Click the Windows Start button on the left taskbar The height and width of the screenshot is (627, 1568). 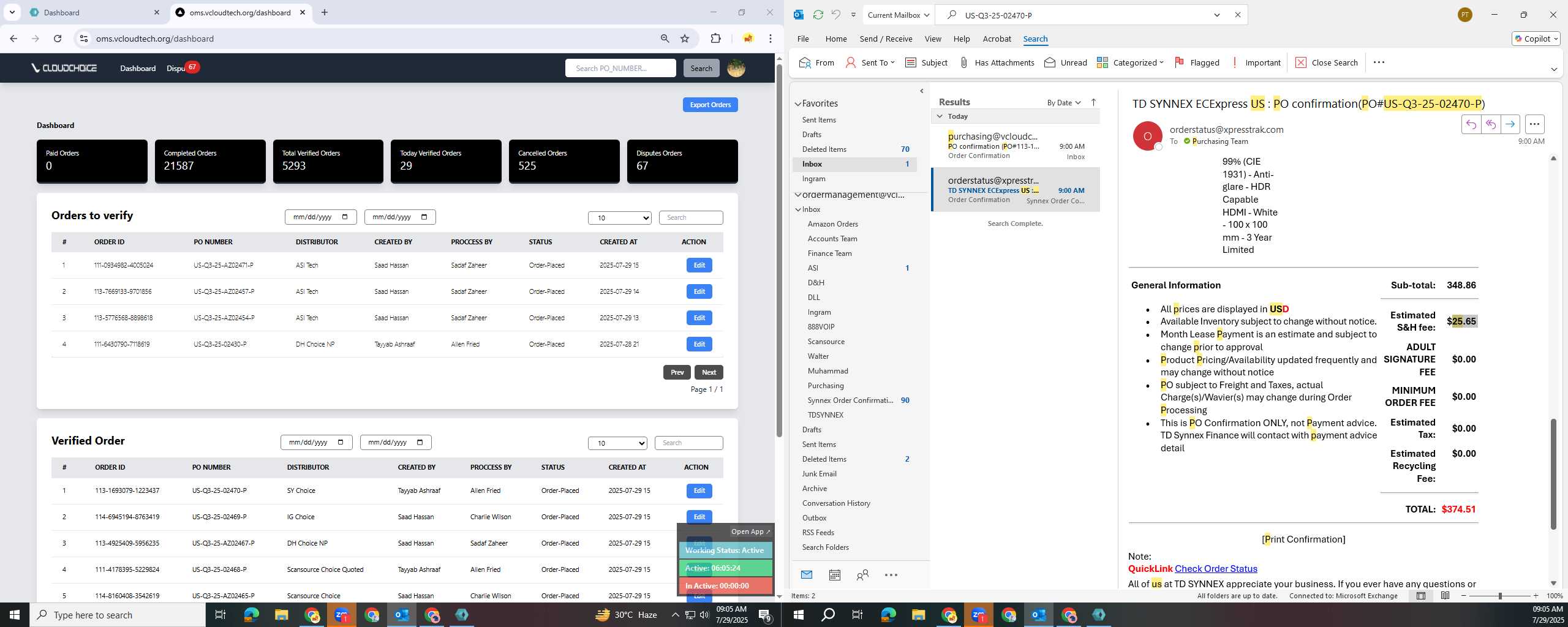click(x=15, y=615)
